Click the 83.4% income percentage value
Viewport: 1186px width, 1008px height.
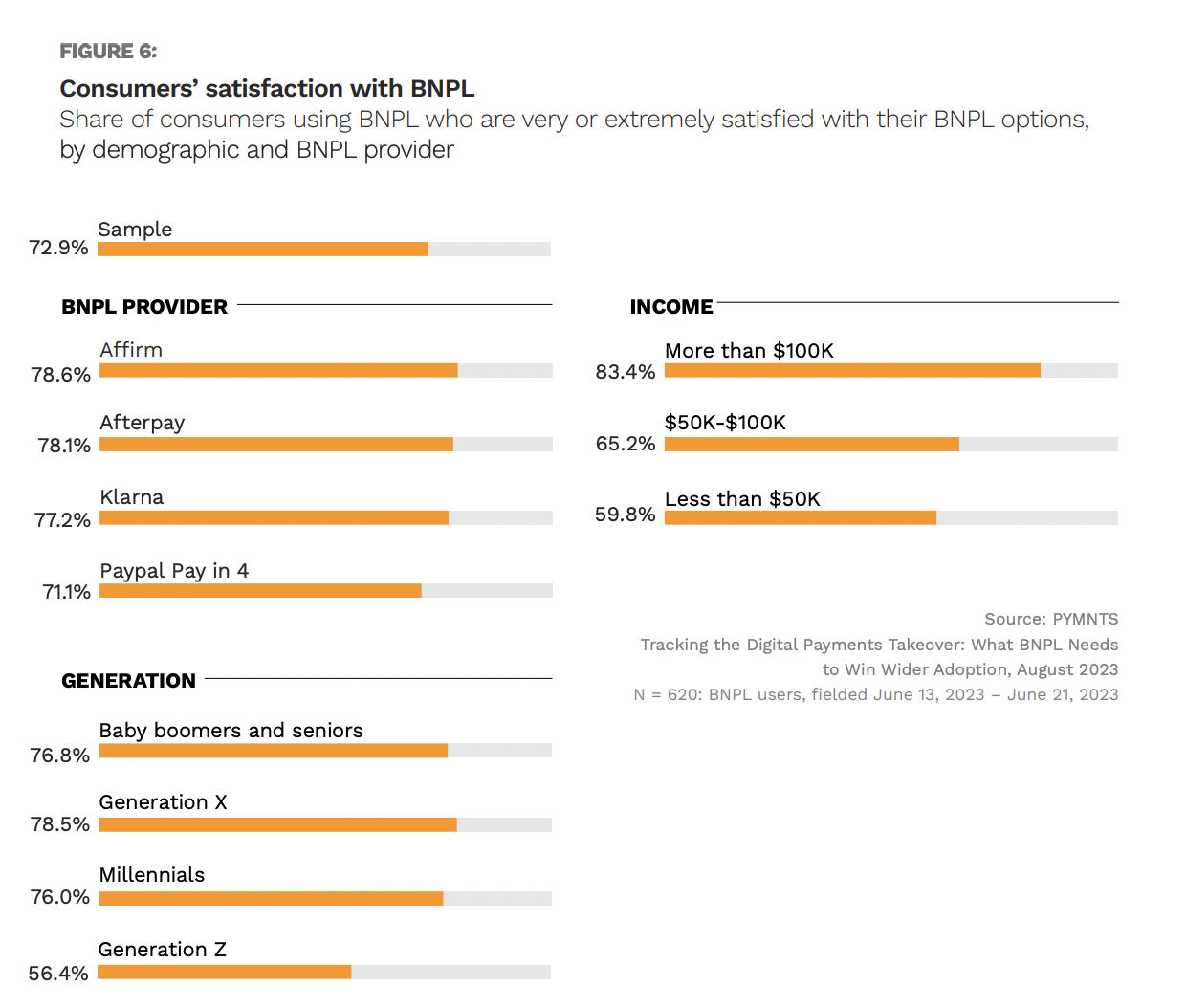626,372
